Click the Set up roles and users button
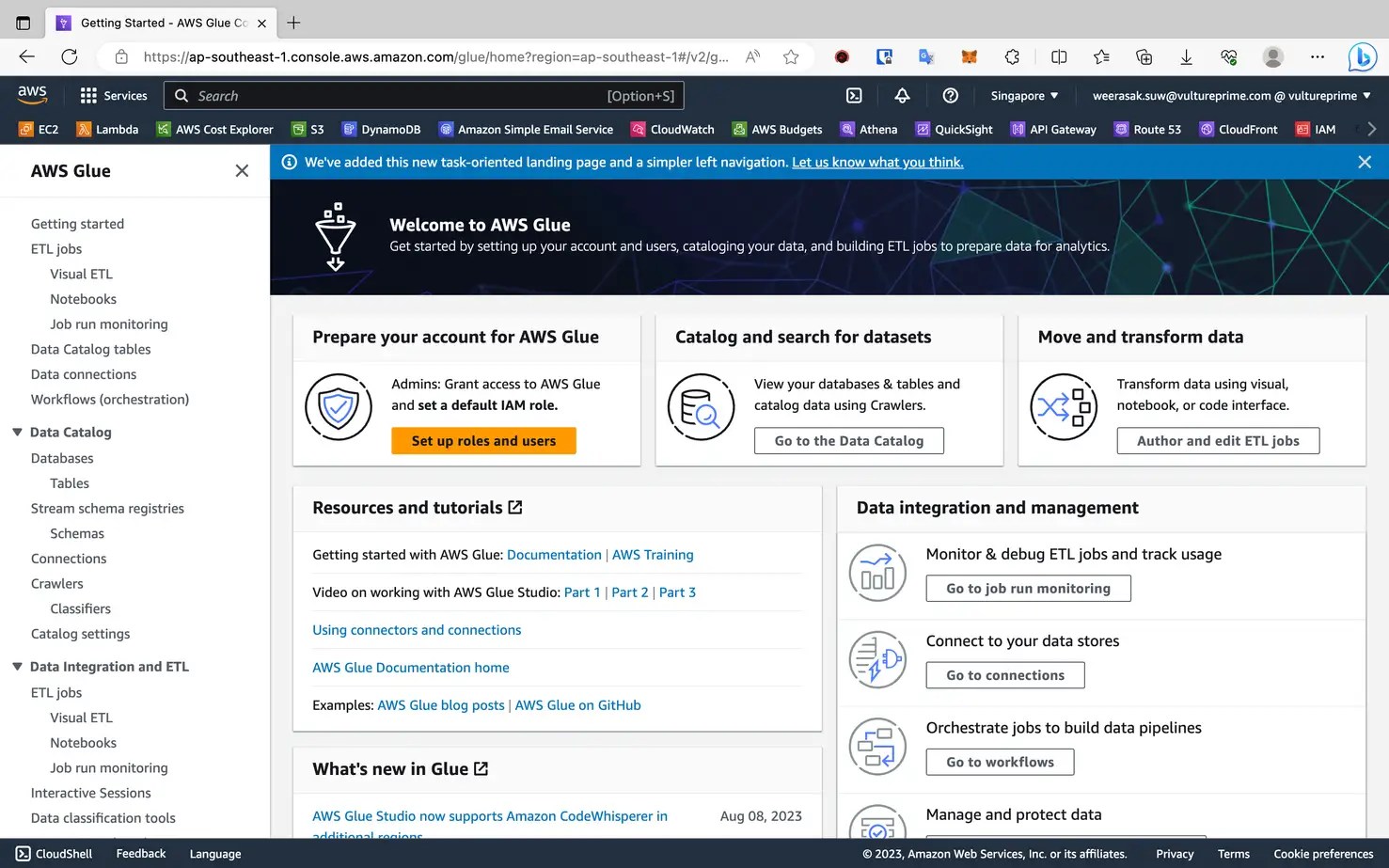Image resolution: width=1389 pixels, height=868 pixels. click(483, 441)
